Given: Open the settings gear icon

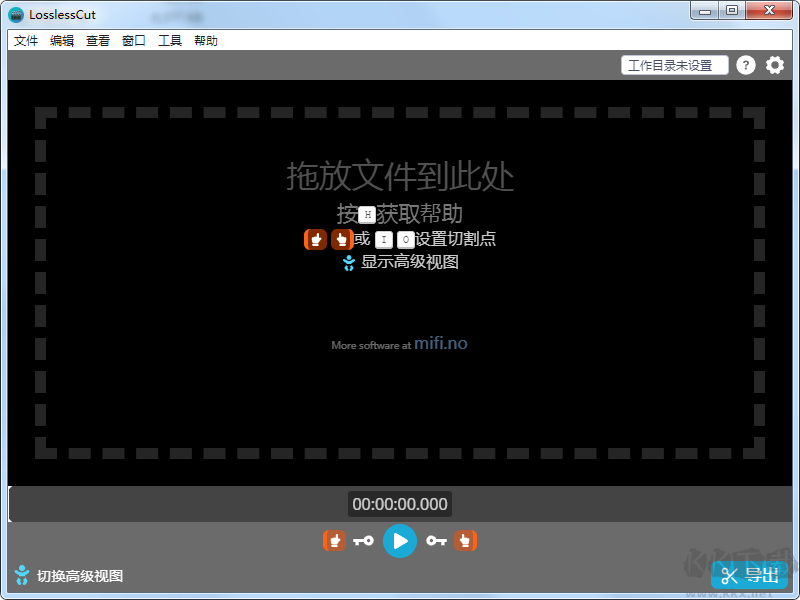Looking at the screenshot, I should (x=775, y=64).
